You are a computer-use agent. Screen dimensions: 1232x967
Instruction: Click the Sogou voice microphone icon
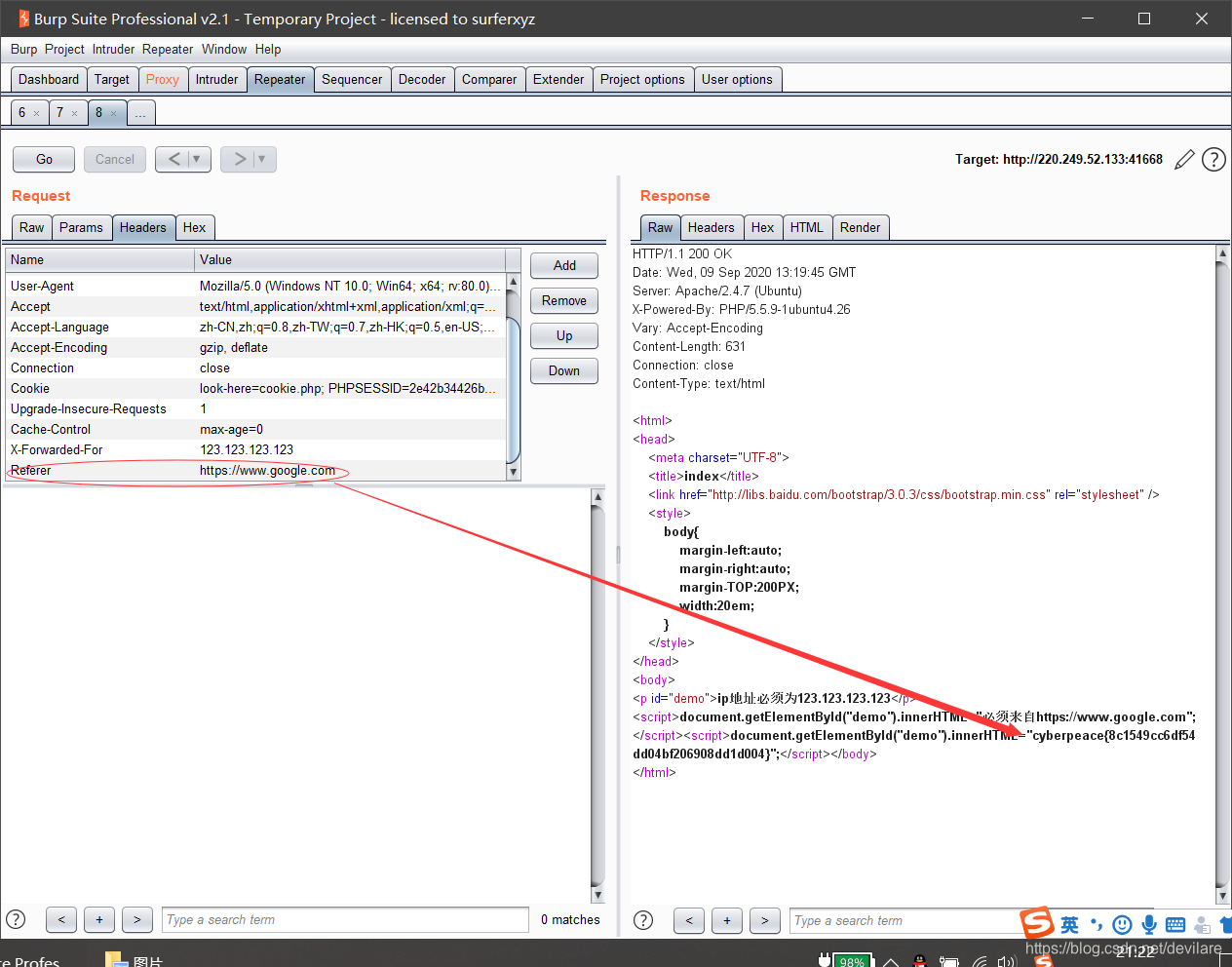tap(1149, 925)
